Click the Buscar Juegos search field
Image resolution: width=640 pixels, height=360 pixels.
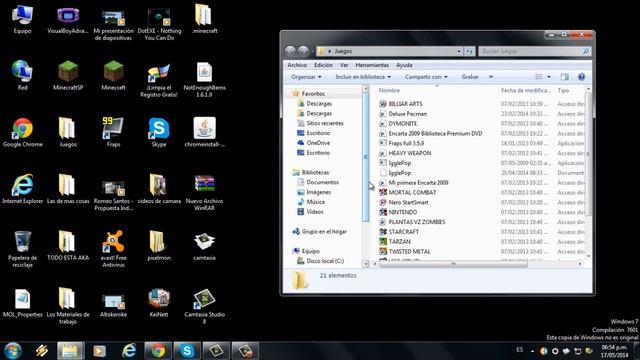(x=534, y=51)
